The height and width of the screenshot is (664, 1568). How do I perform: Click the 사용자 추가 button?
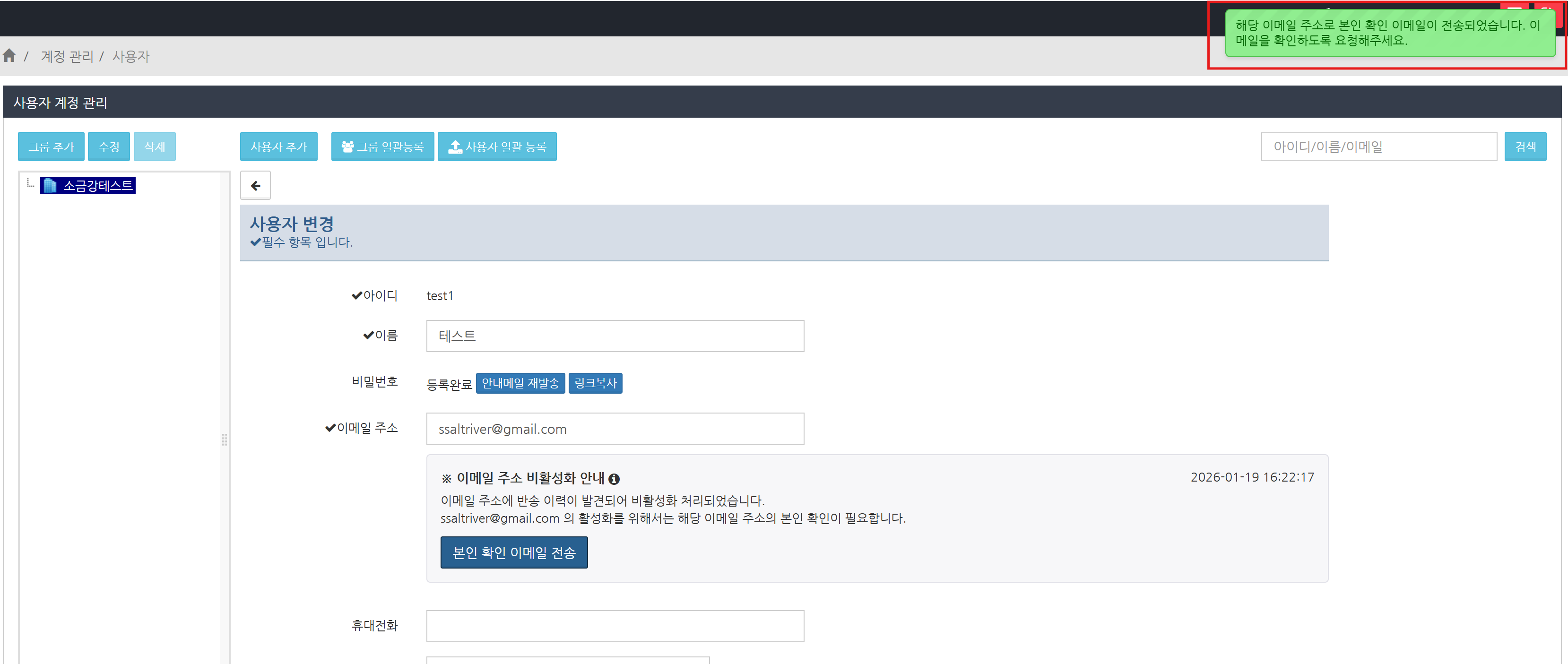pos(278,147)
